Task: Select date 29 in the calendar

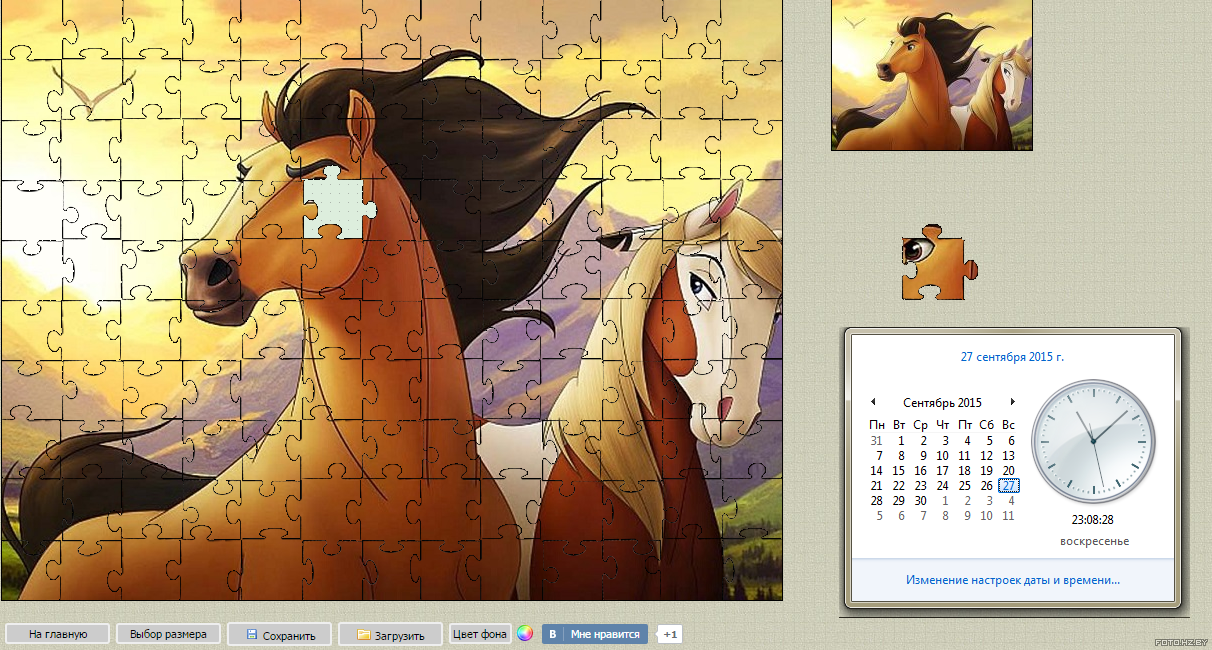Action: pyautogui.click(x=899, y=501)
